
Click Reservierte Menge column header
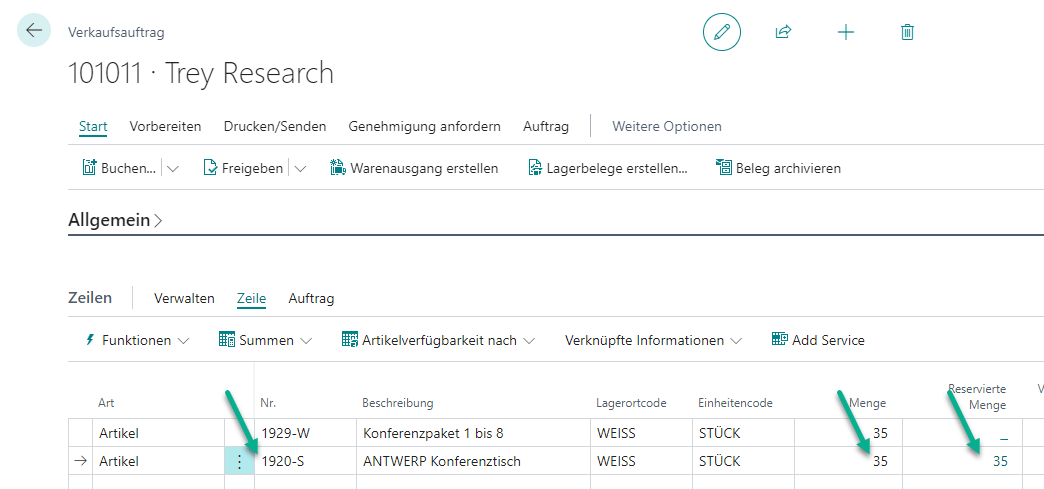click(x=977, y=397)
